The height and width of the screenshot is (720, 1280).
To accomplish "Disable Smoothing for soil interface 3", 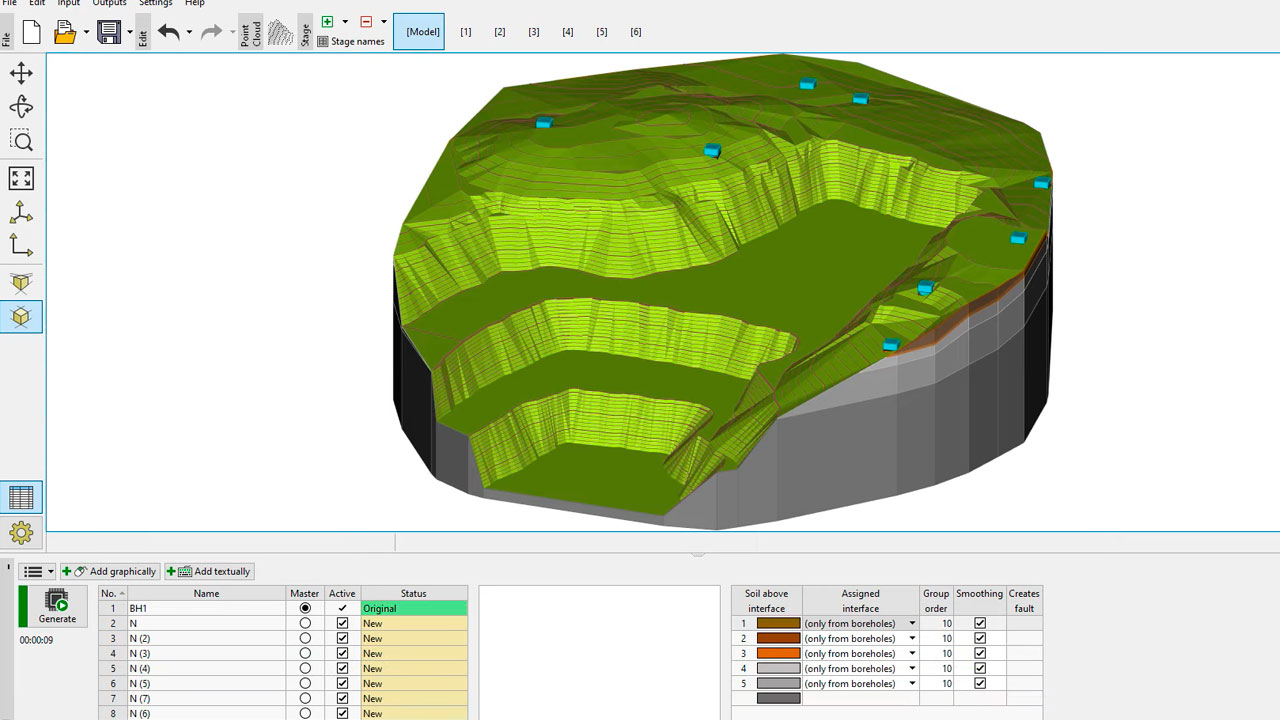I will (979, 653).
